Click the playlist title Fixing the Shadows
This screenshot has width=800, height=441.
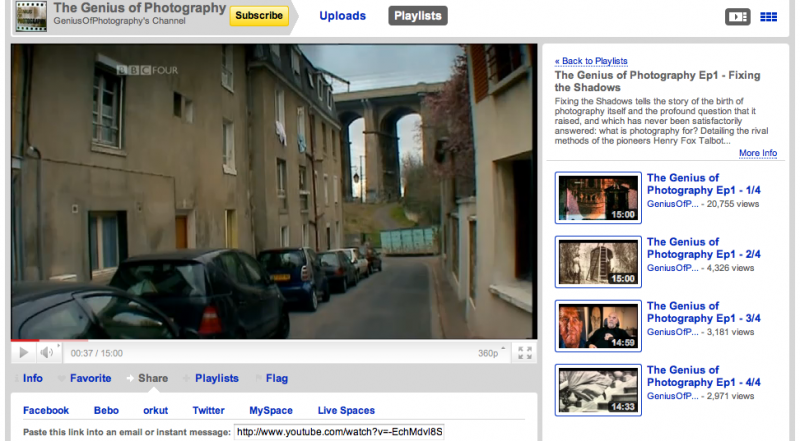point(657,81)
